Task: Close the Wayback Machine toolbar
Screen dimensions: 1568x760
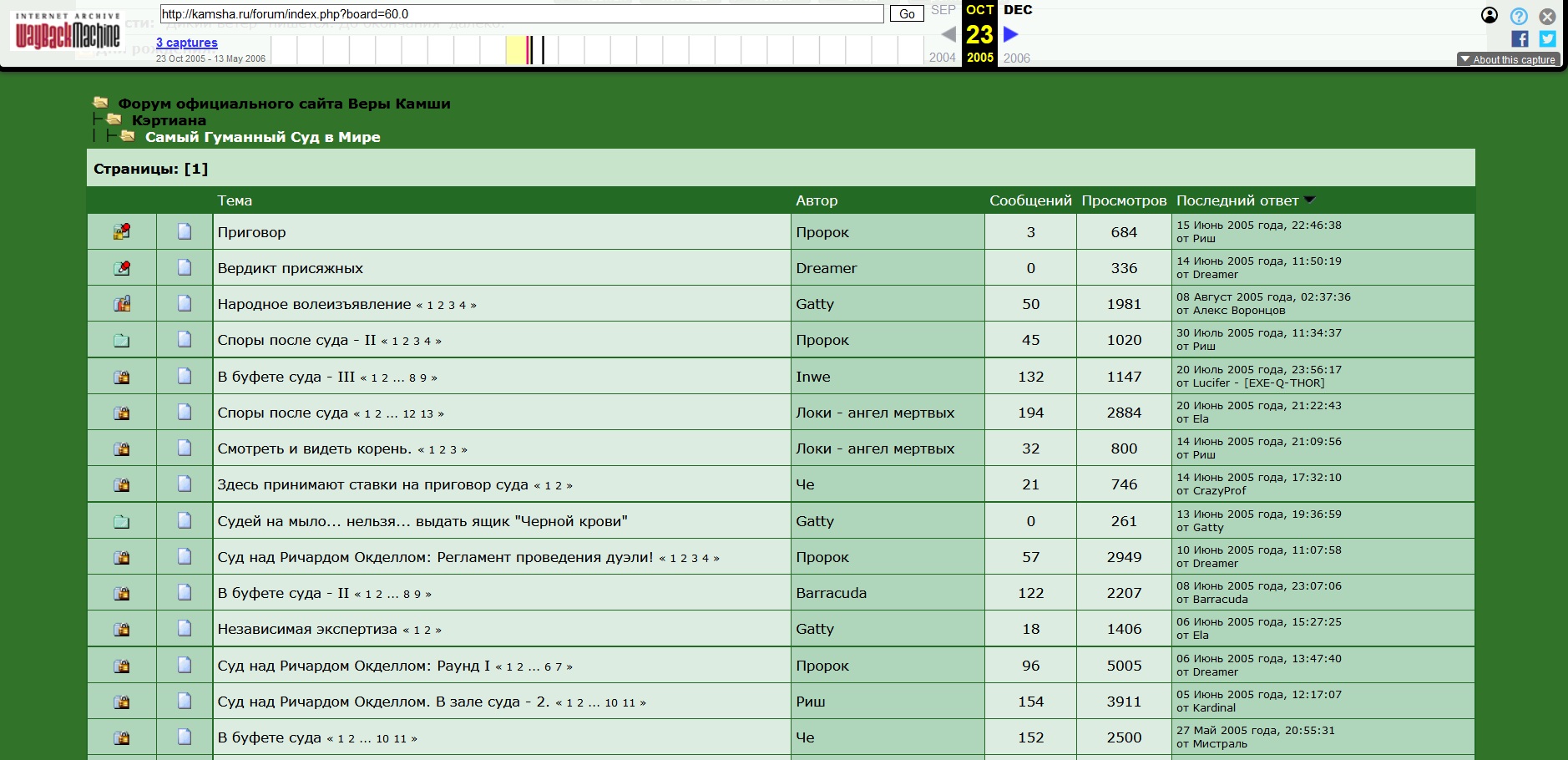Action: coord(1547,16)
